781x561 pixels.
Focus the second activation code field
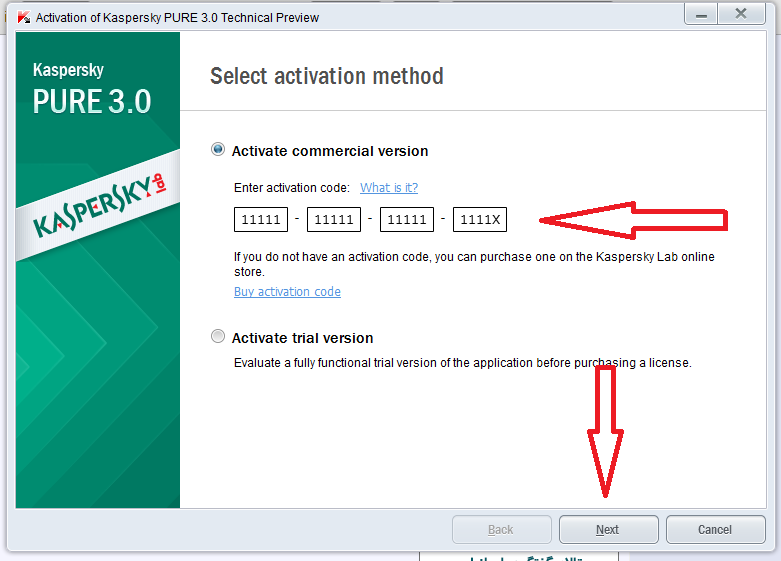point(334,220)
